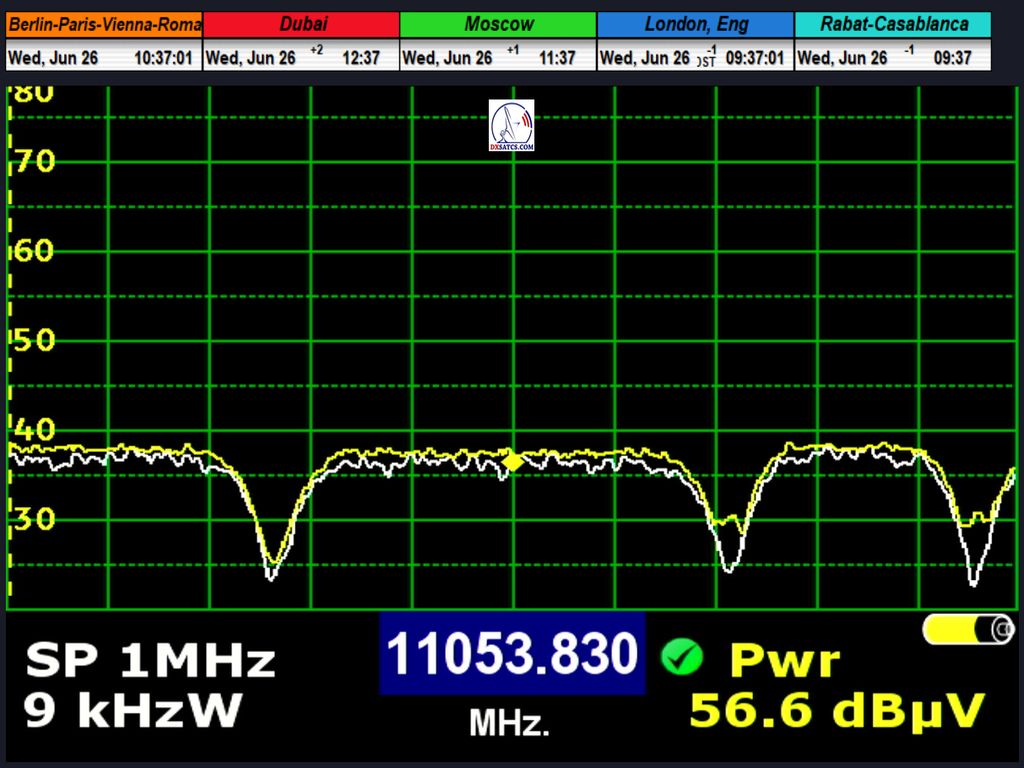Click the SP 1MHz span label
Image resolution: width=1024 pixels, height=768 pixels.
pos(150,661)
